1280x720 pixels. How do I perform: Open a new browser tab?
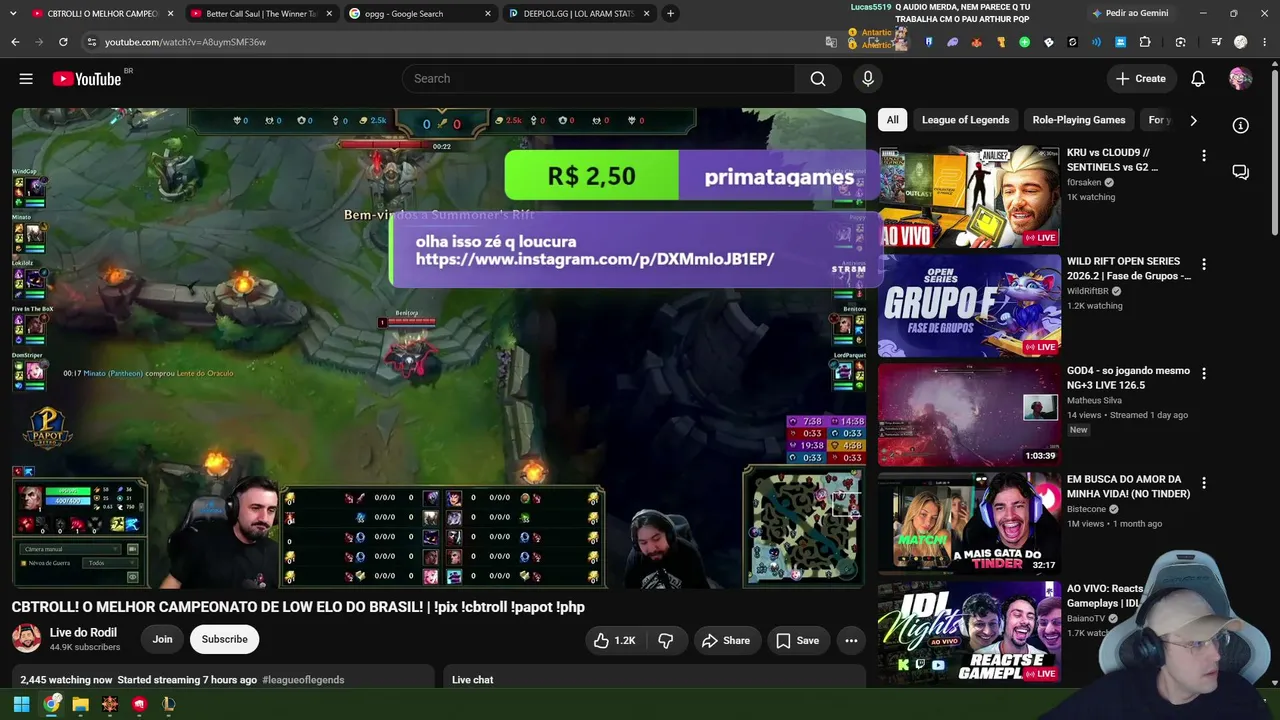click(x=670, y=13)
